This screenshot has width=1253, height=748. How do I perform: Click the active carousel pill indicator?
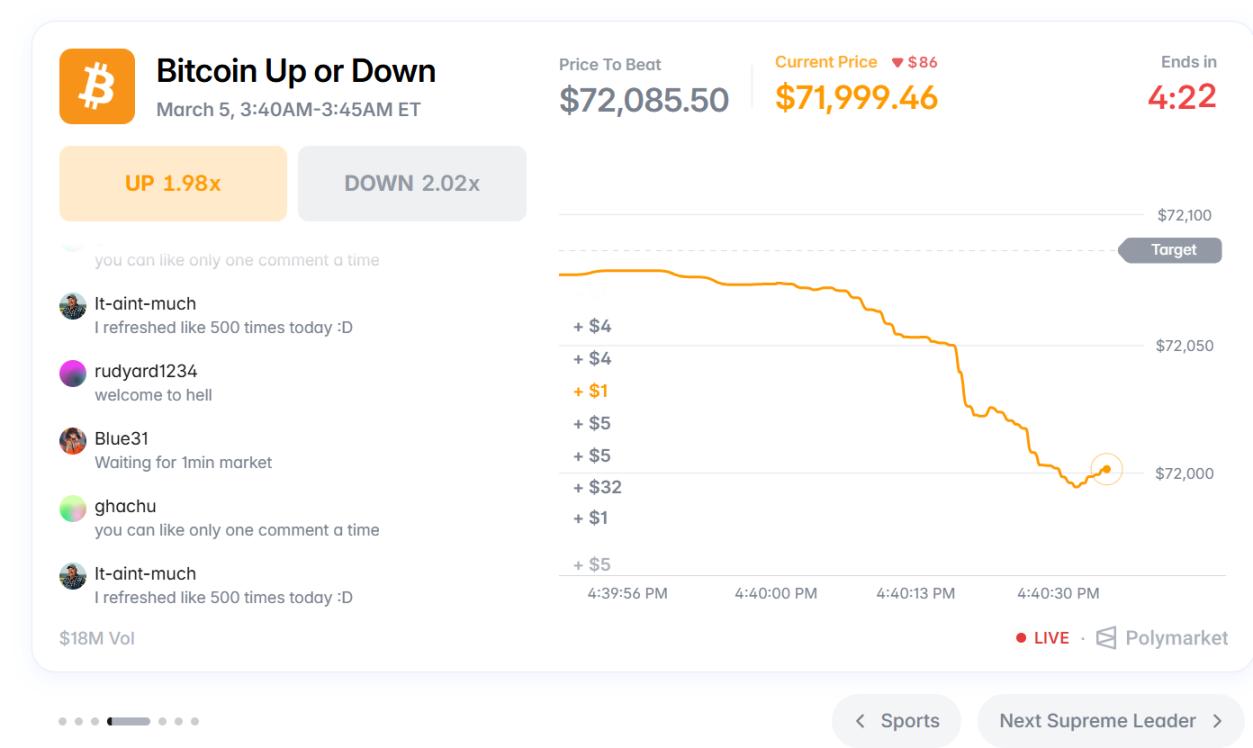tap(129, 721)
